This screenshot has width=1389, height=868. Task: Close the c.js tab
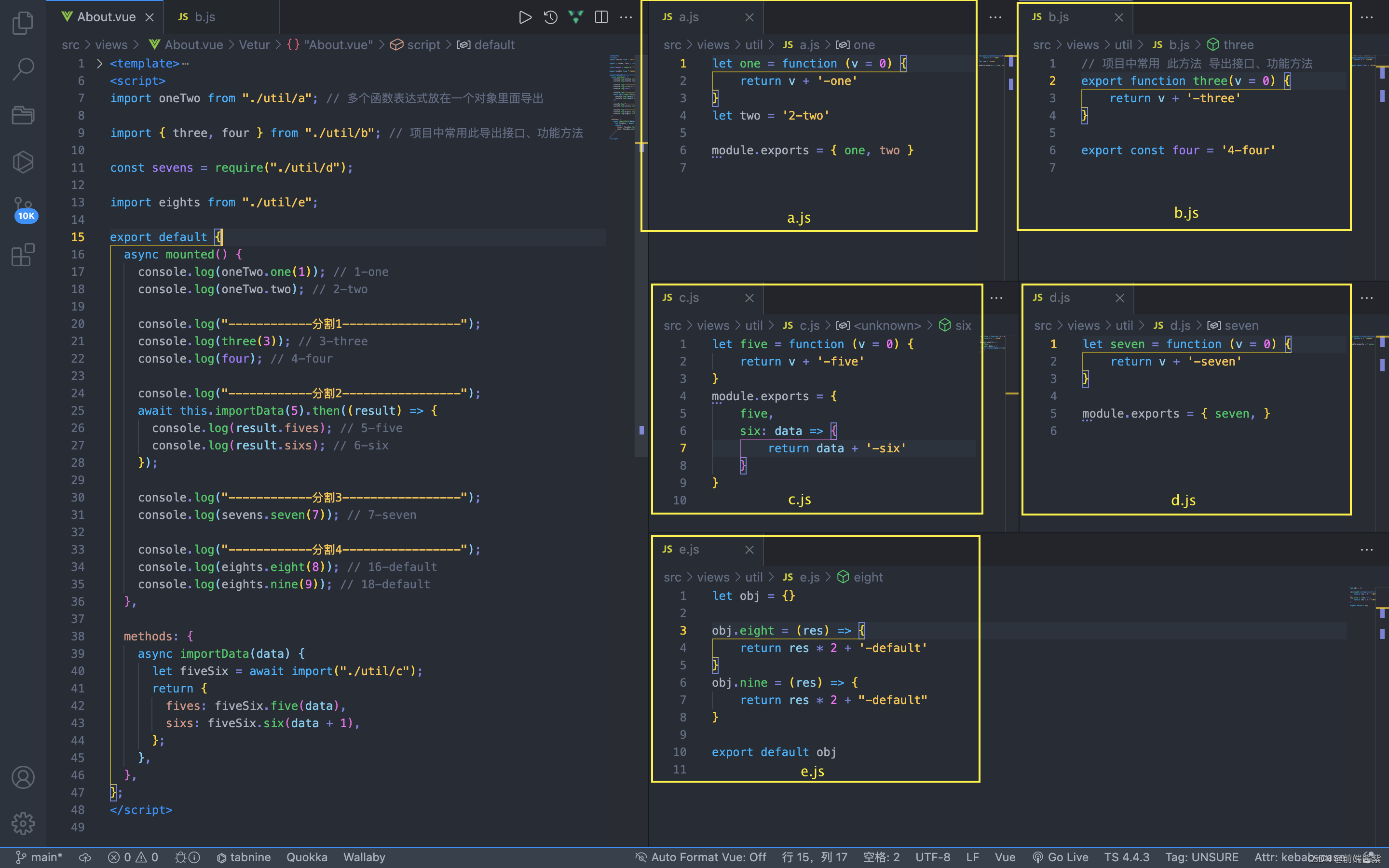point(749,298)
